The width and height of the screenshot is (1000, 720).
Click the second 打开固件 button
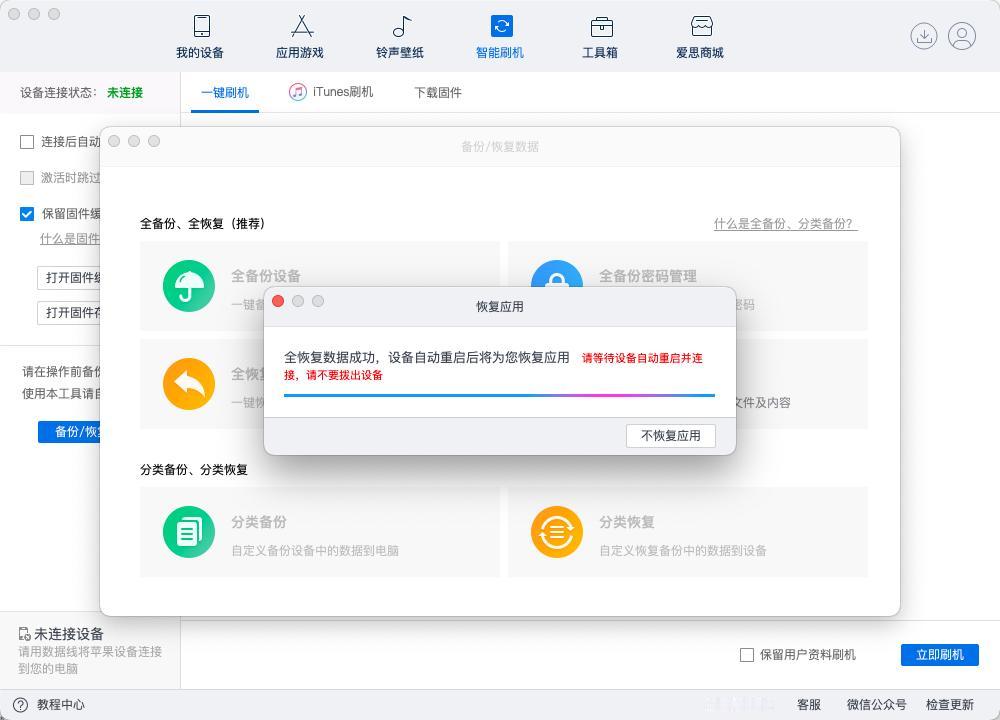coord(69,312)
